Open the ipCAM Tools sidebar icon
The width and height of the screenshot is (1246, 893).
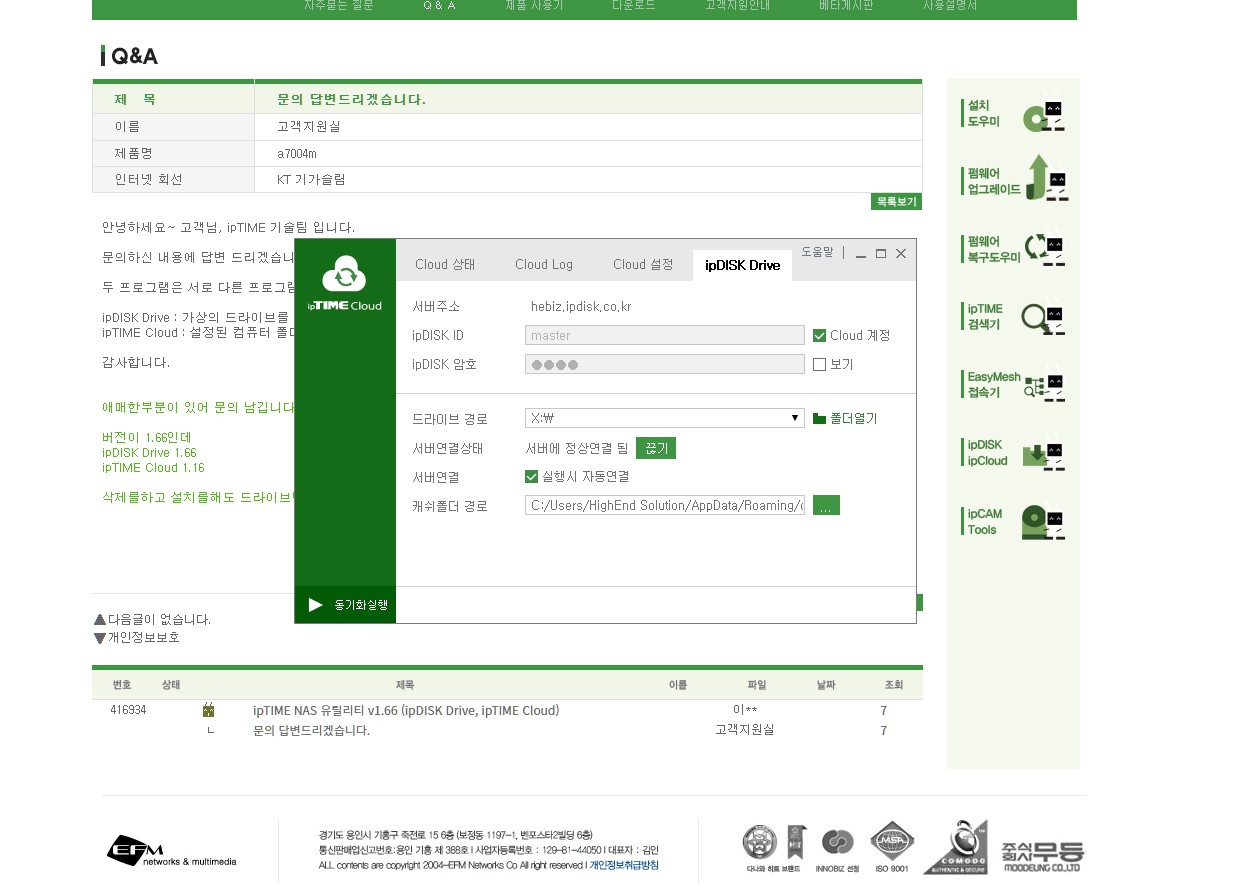(x=1013, y=521)
